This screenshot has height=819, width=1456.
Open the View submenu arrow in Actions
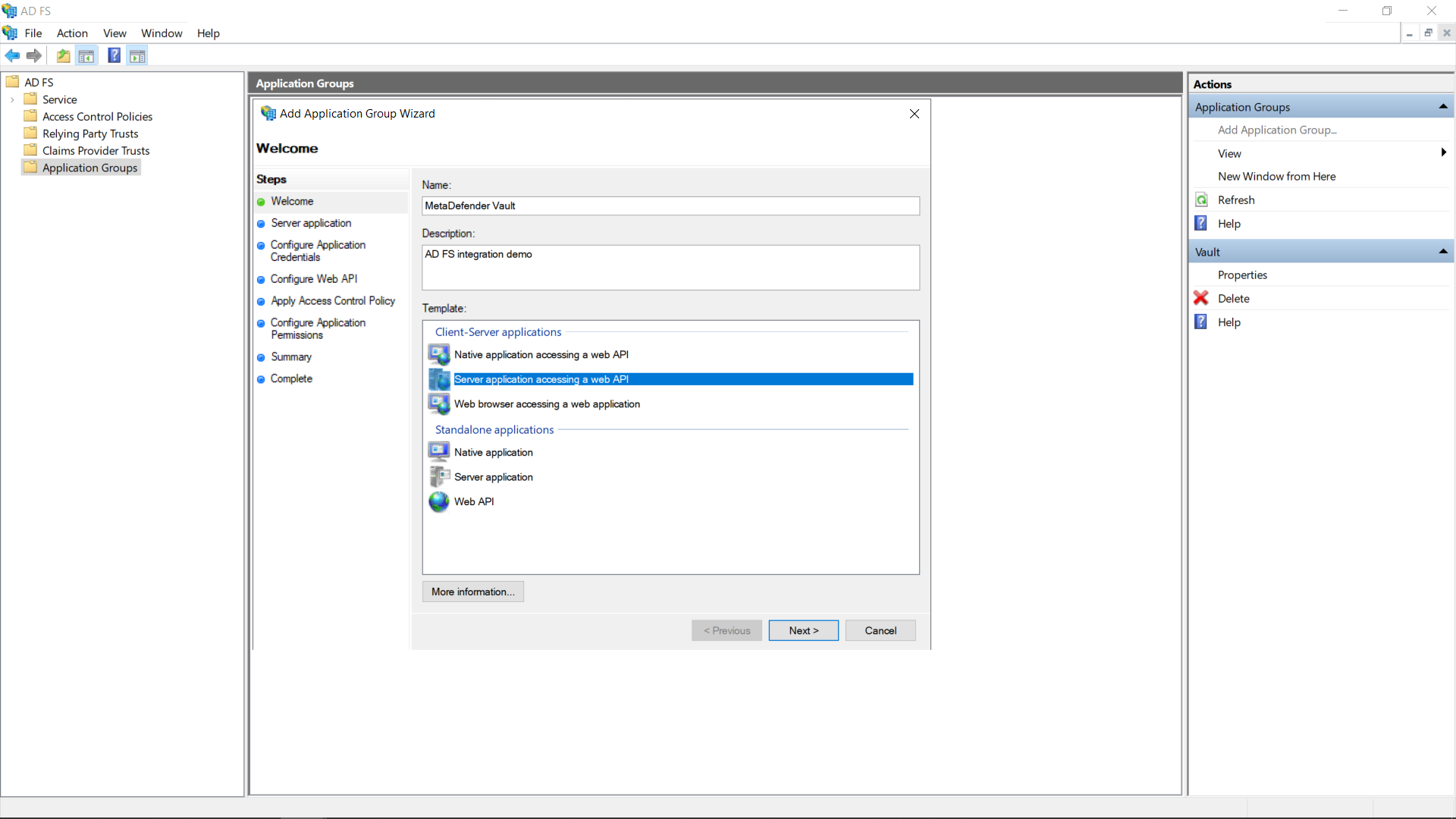(x=1443, y=152)
